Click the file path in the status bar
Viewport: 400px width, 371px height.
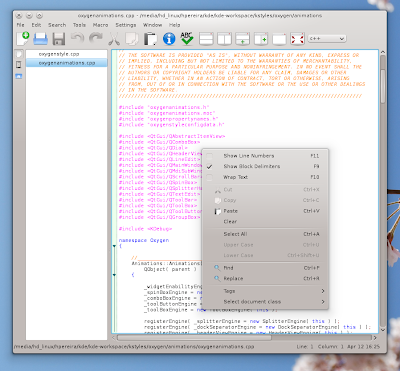[x=134, y=347]
